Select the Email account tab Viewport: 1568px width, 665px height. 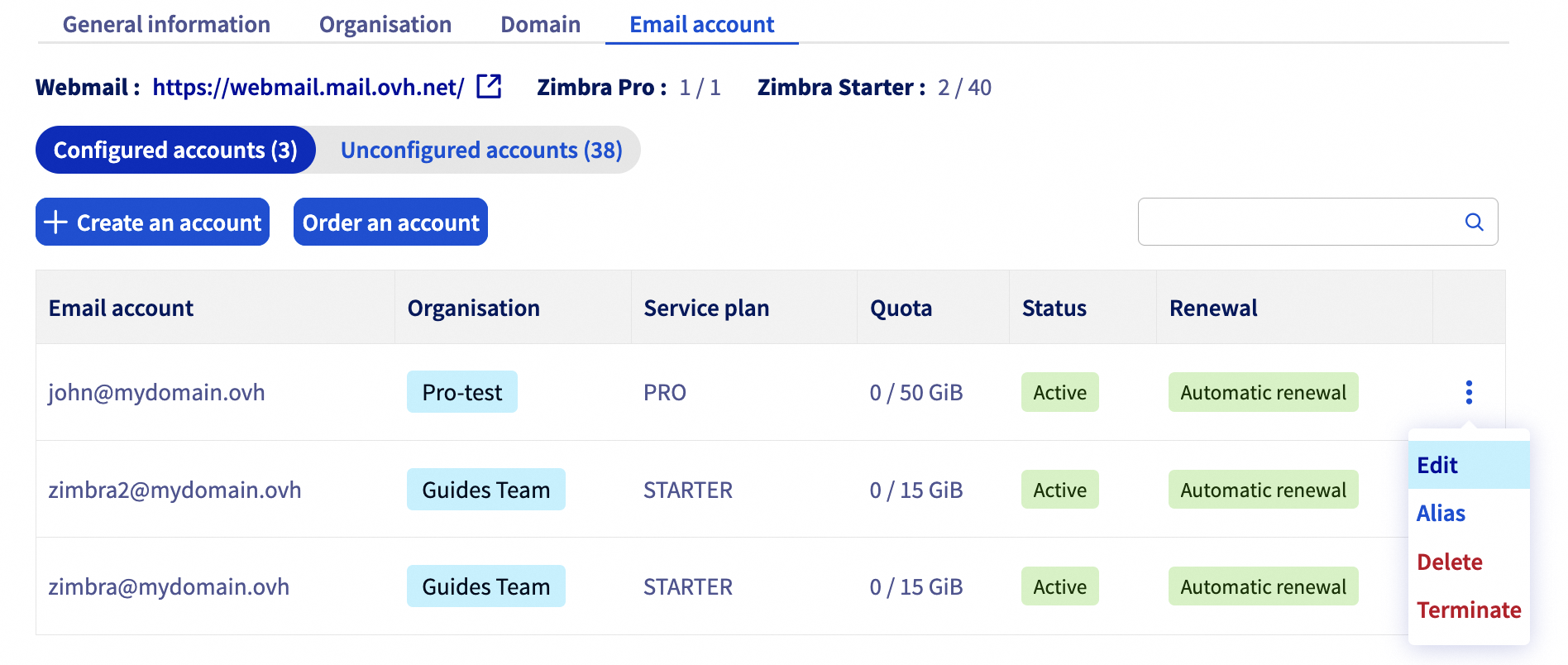click(x=702, y=24)
